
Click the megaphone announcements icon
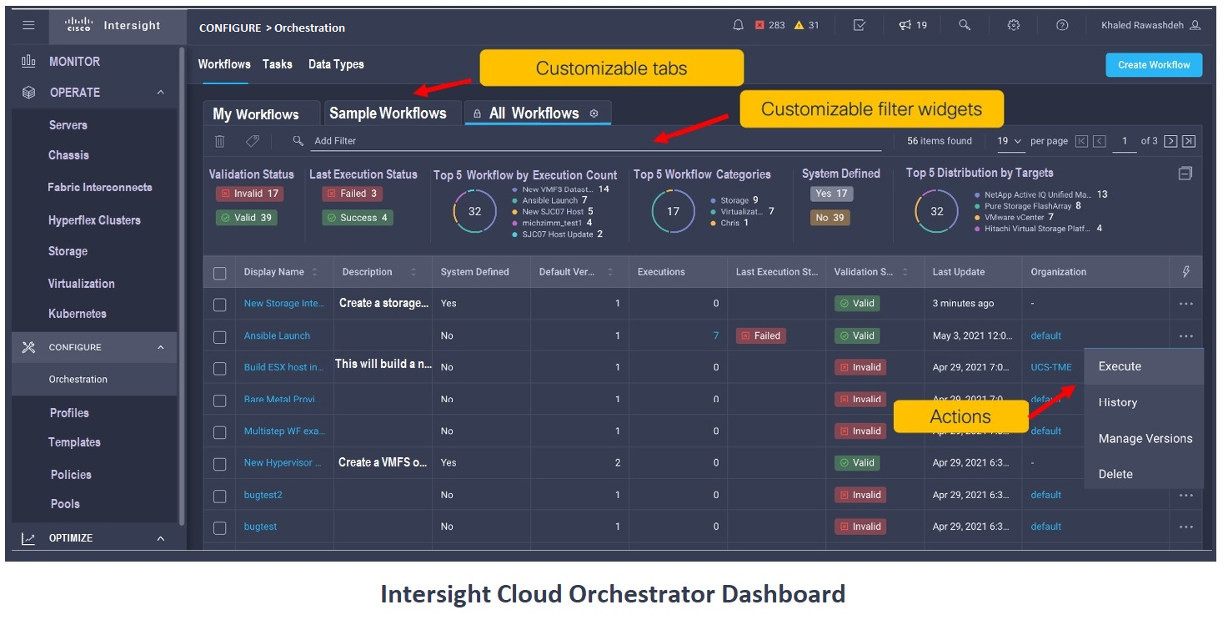905,26
